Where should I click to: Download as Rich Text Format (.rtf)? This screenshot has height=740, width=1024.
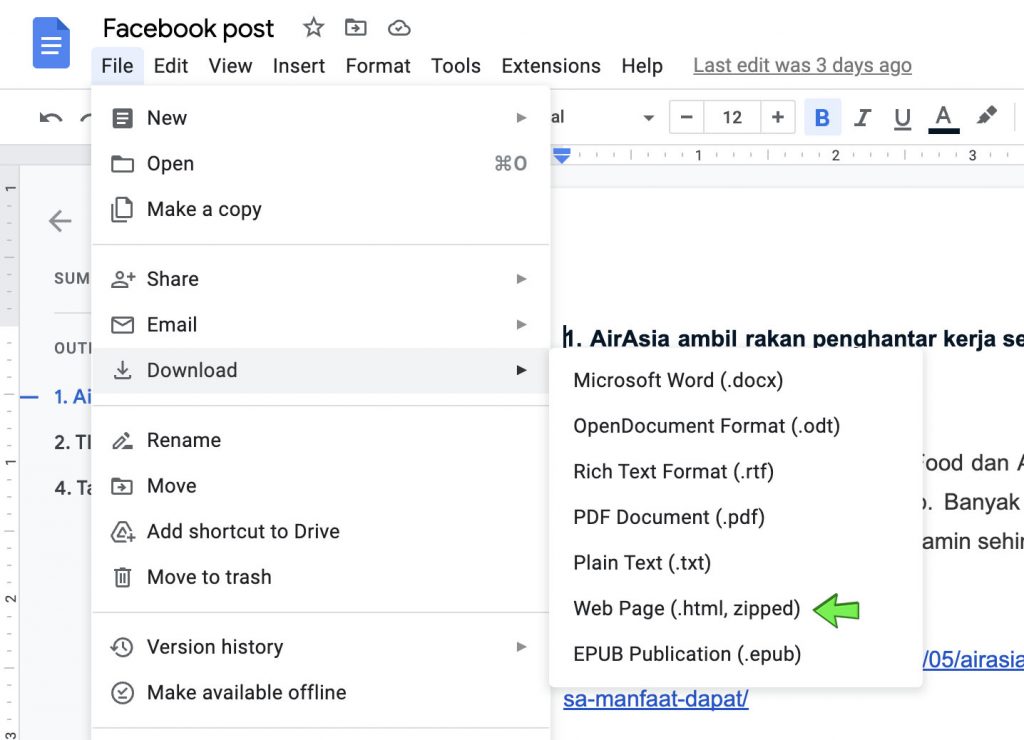click(735, 472)
